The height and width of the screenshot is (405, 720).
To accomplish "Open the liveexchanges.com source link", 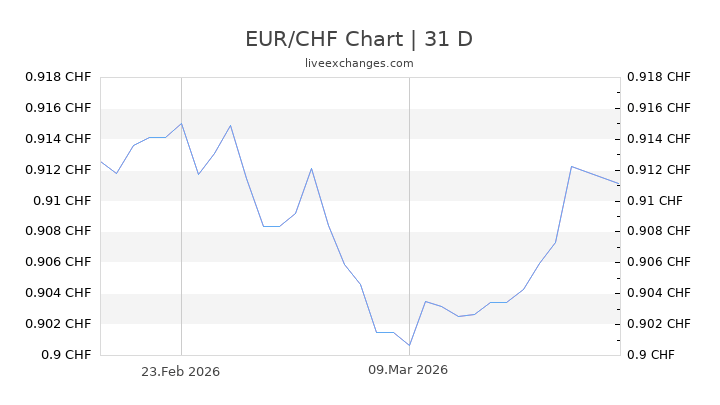I will tap(359, 63).
